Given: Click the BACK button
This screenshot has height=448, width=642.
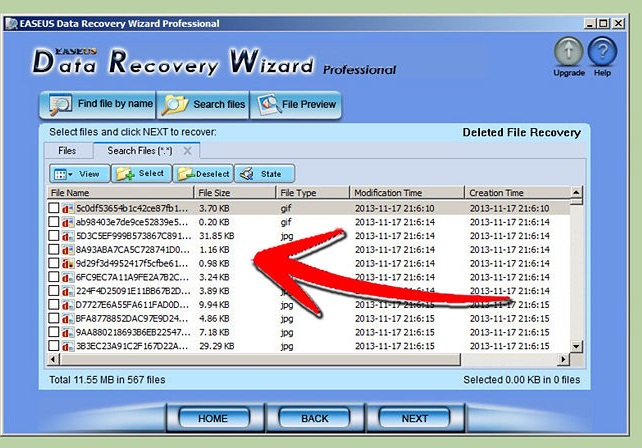Looking at the screenshot, I should coord(314,419).
